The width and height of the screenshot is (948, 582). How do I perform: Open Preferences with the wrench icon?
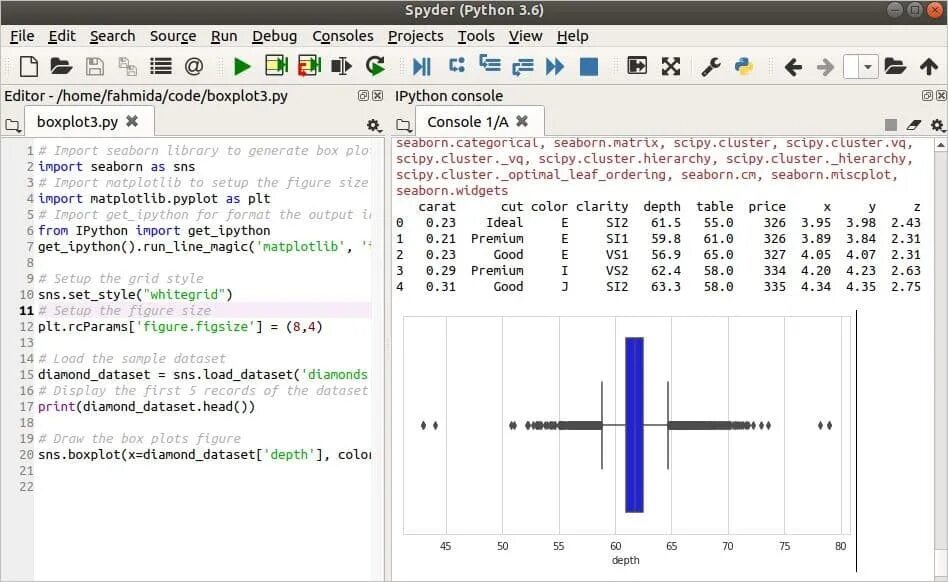click(x=711, y=66)
